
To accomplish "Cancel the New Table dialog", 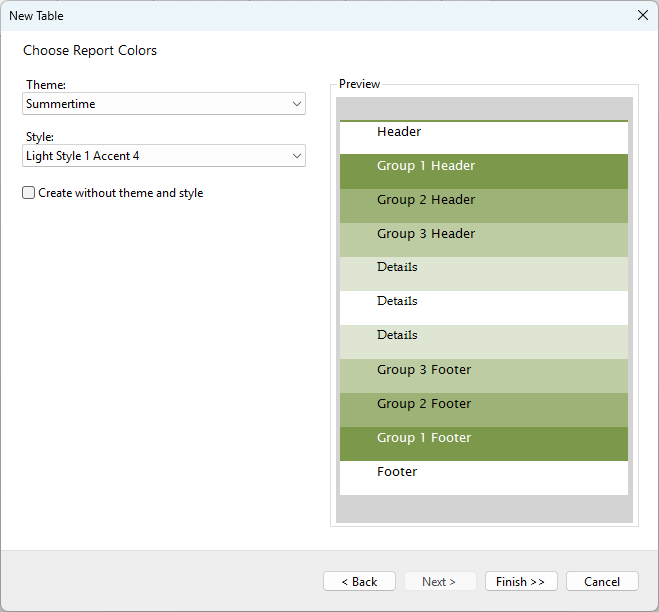I will coord(602,581).
